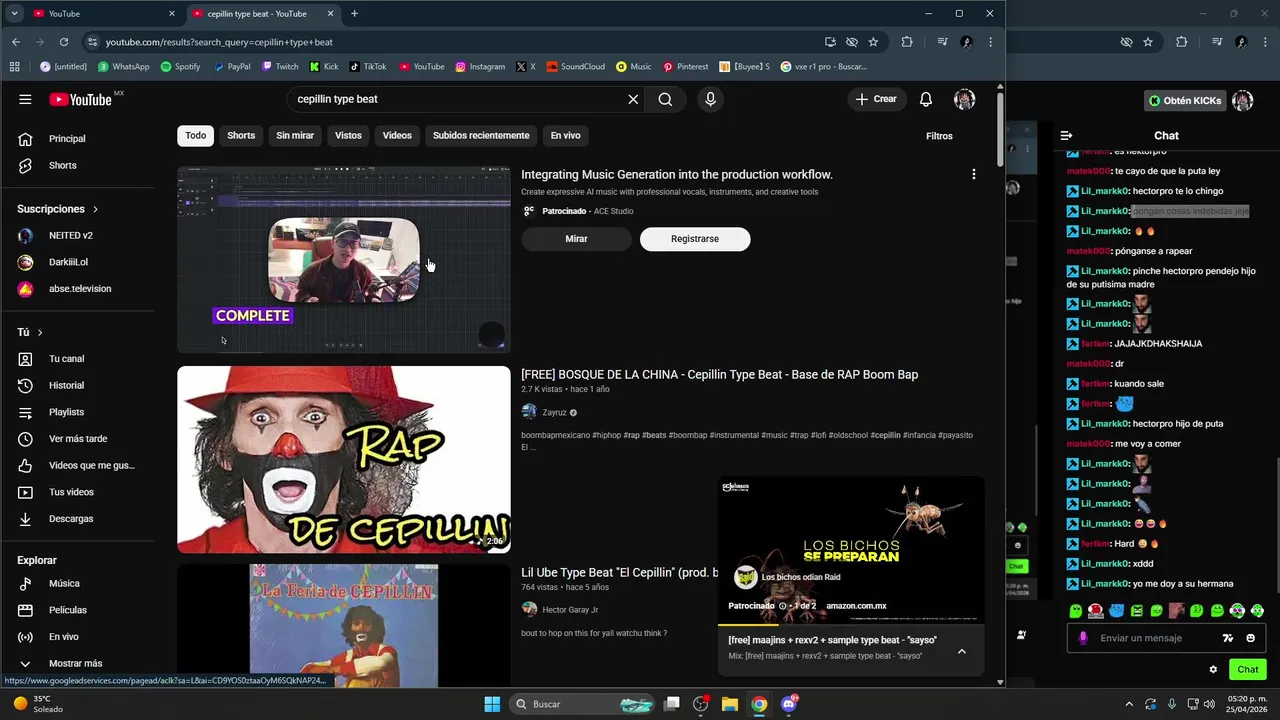The height and width of the screenshot is (720, 1280).
Task: Open the NEITED v2 subscription
Action: pyautogui.click(x=70, y=235)
